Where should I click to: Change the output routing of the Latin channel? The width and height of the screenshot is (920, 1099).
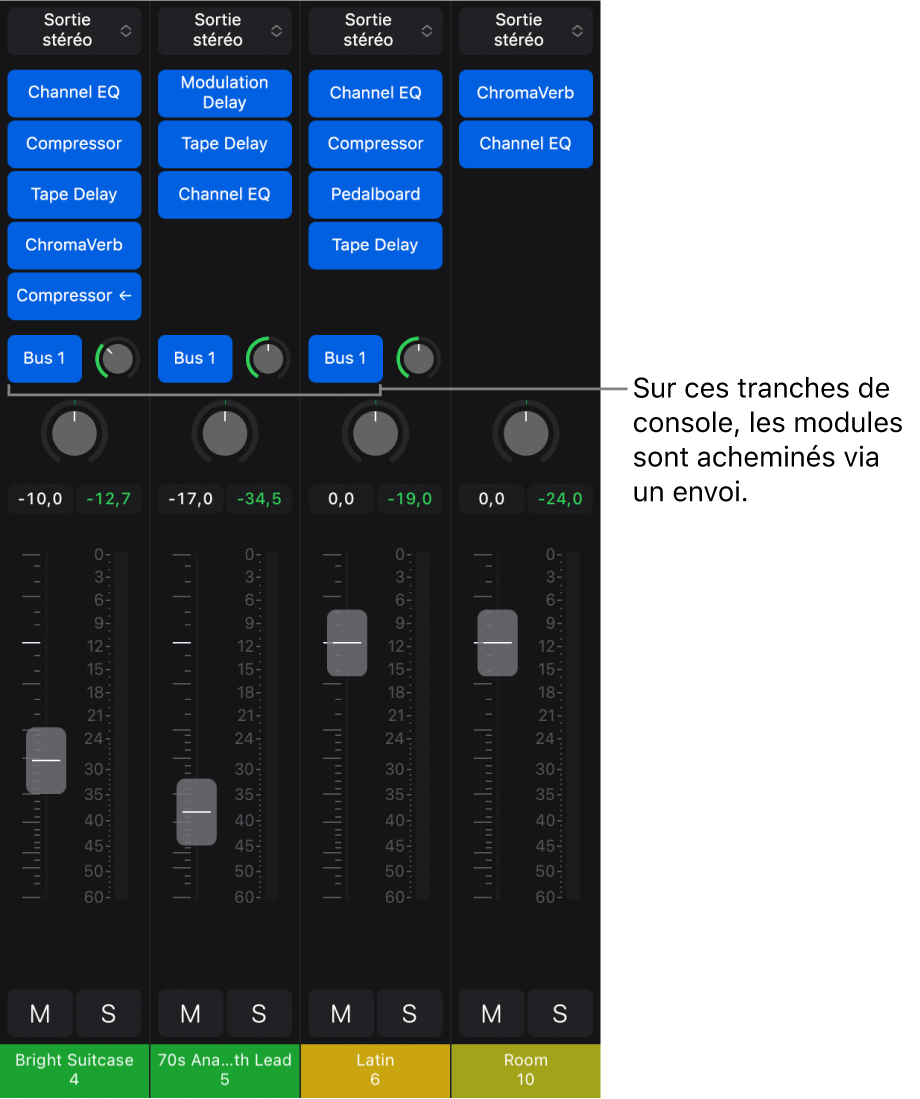point(375,30)
